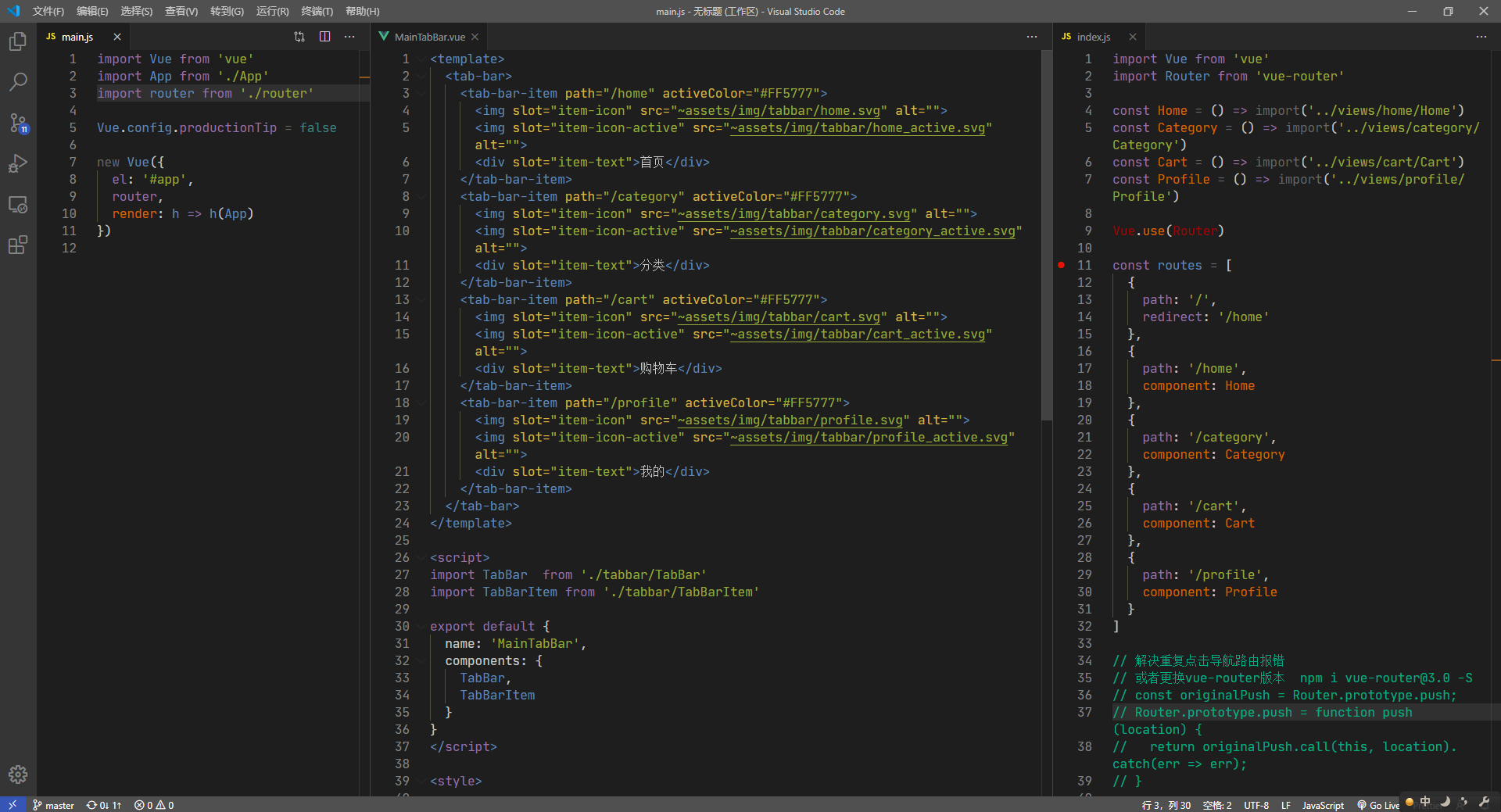Viewport: 1501px width, 812px height.
Task: Collapse the script block at line 26
Action: point(422,557)
